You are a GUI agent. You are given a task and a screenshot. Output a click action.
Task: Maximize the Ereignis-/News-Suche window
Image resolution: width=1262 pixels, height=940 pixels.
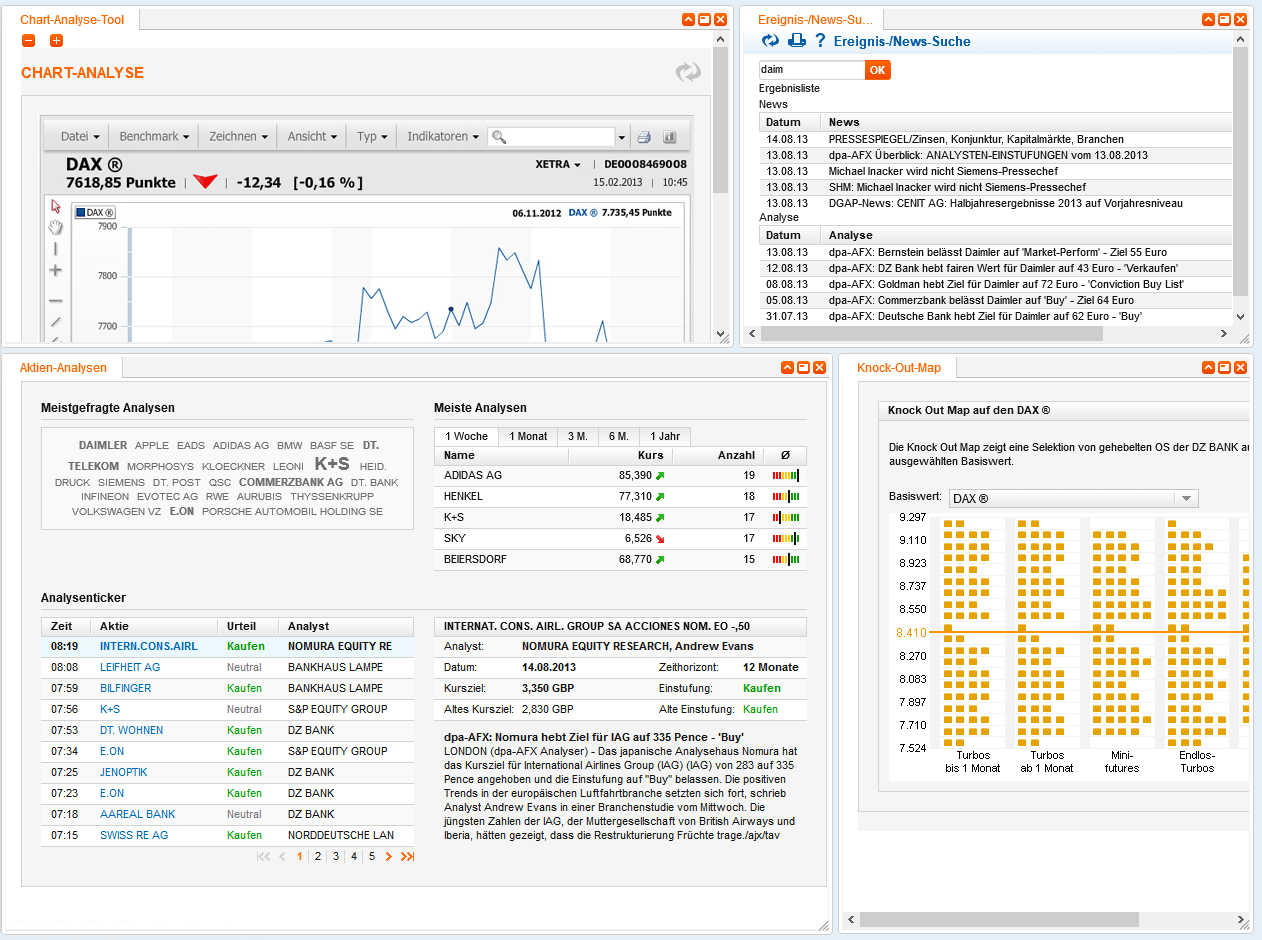point(1224,19)
